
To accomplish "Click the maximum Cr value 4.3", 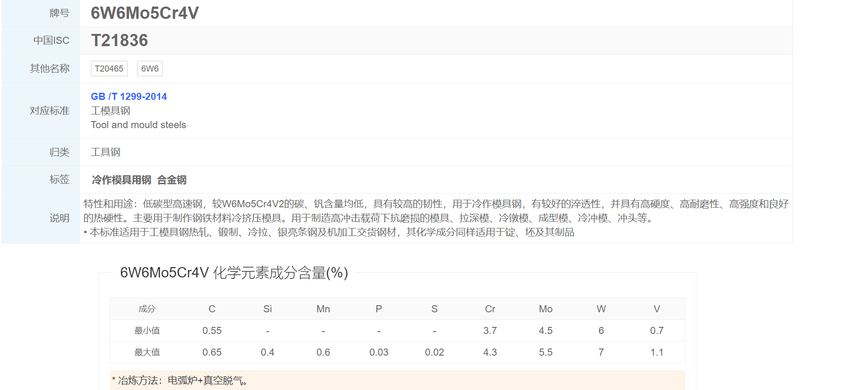I will tap(490, 352).
